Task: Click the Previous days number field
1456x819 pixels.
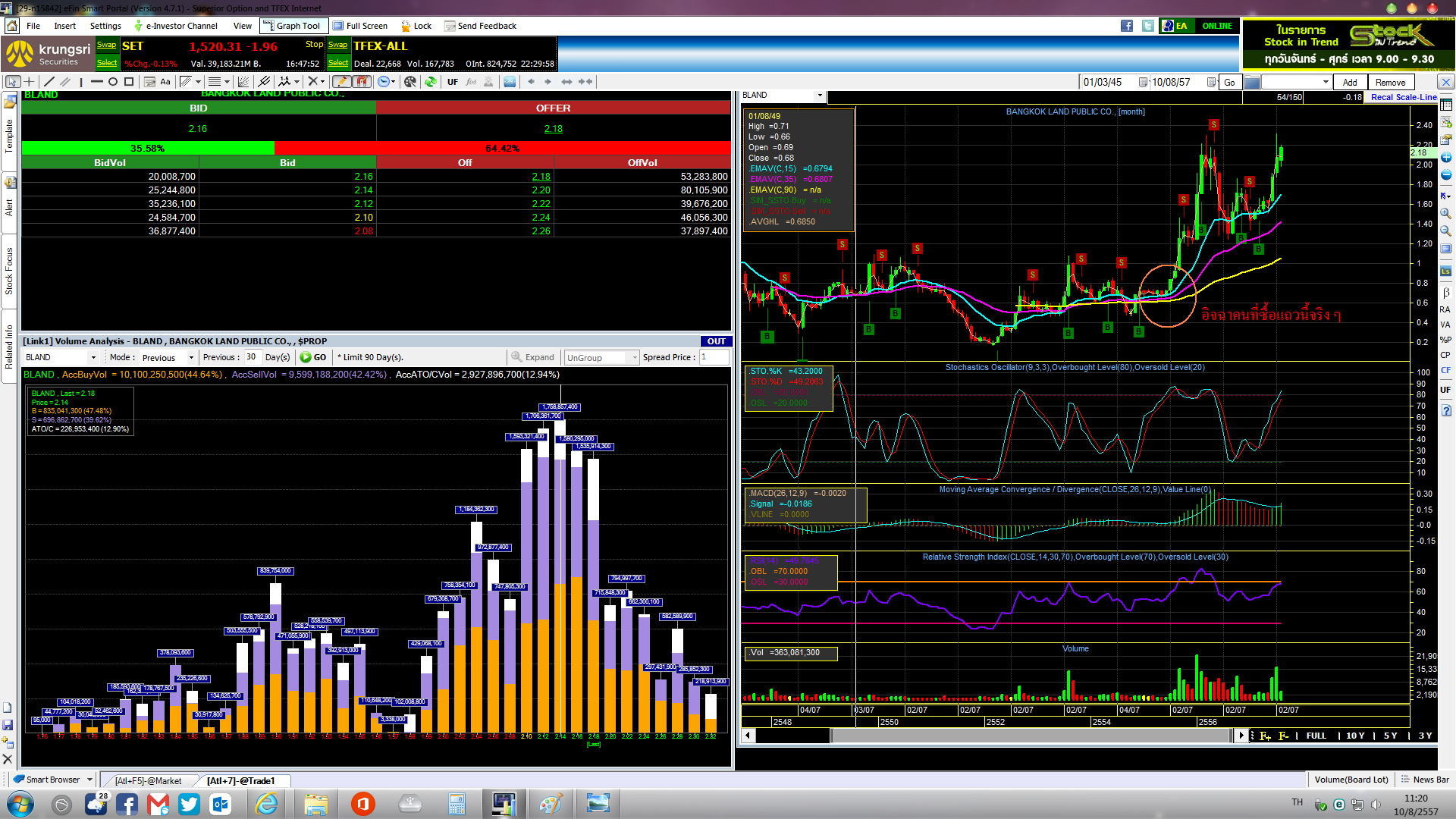Action: click(x=252, y=357)
